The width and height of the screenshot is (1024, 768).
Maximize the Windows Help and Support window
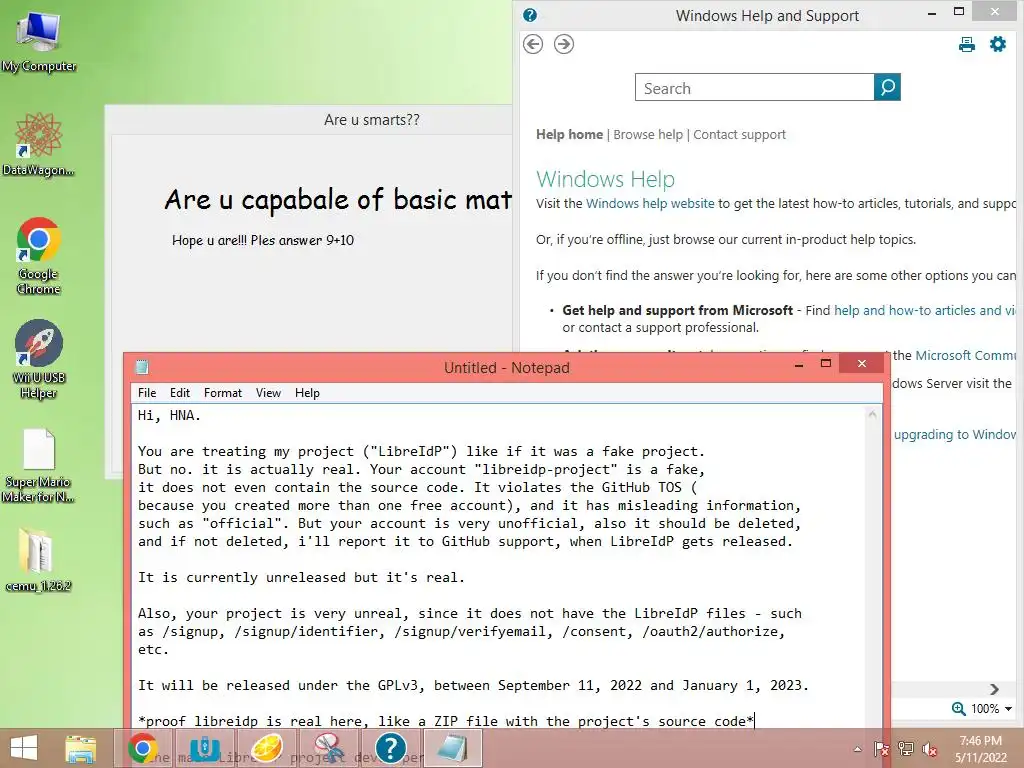pos(959,11)
